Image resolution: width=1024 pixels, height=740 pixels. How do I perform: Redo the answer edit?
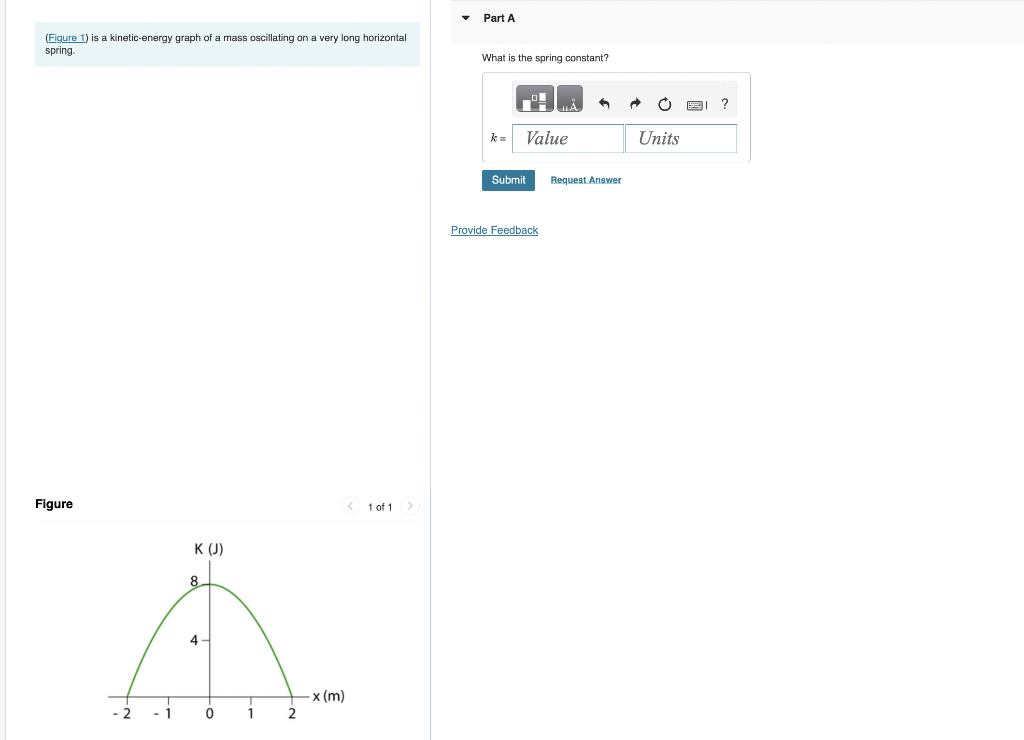635,102
